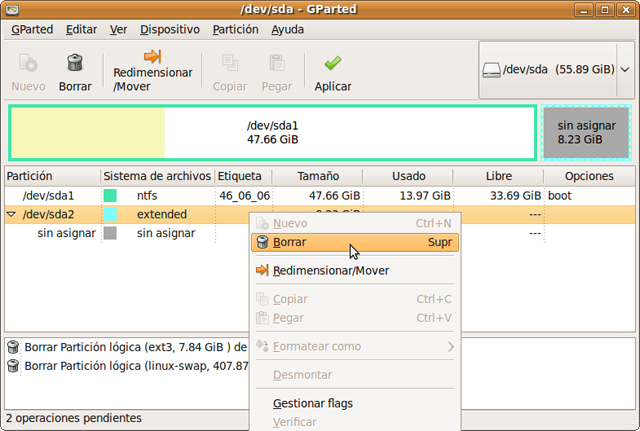Viewport: 640px width, 431px height.
Task: Click the Pegar toolbar icon
Action: pyautogui.click(x=279, y=63)
